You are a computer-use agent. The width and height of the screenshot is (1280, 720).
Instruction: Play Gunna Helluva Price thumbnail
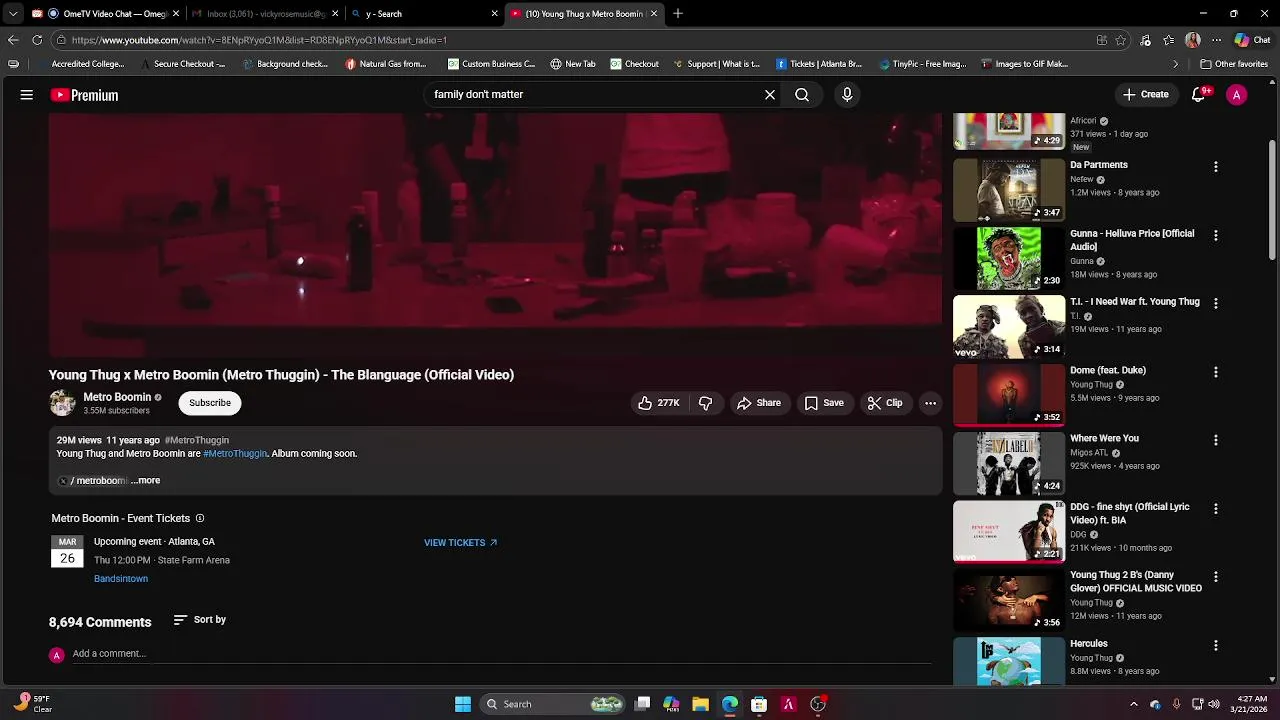point(1009,258)
